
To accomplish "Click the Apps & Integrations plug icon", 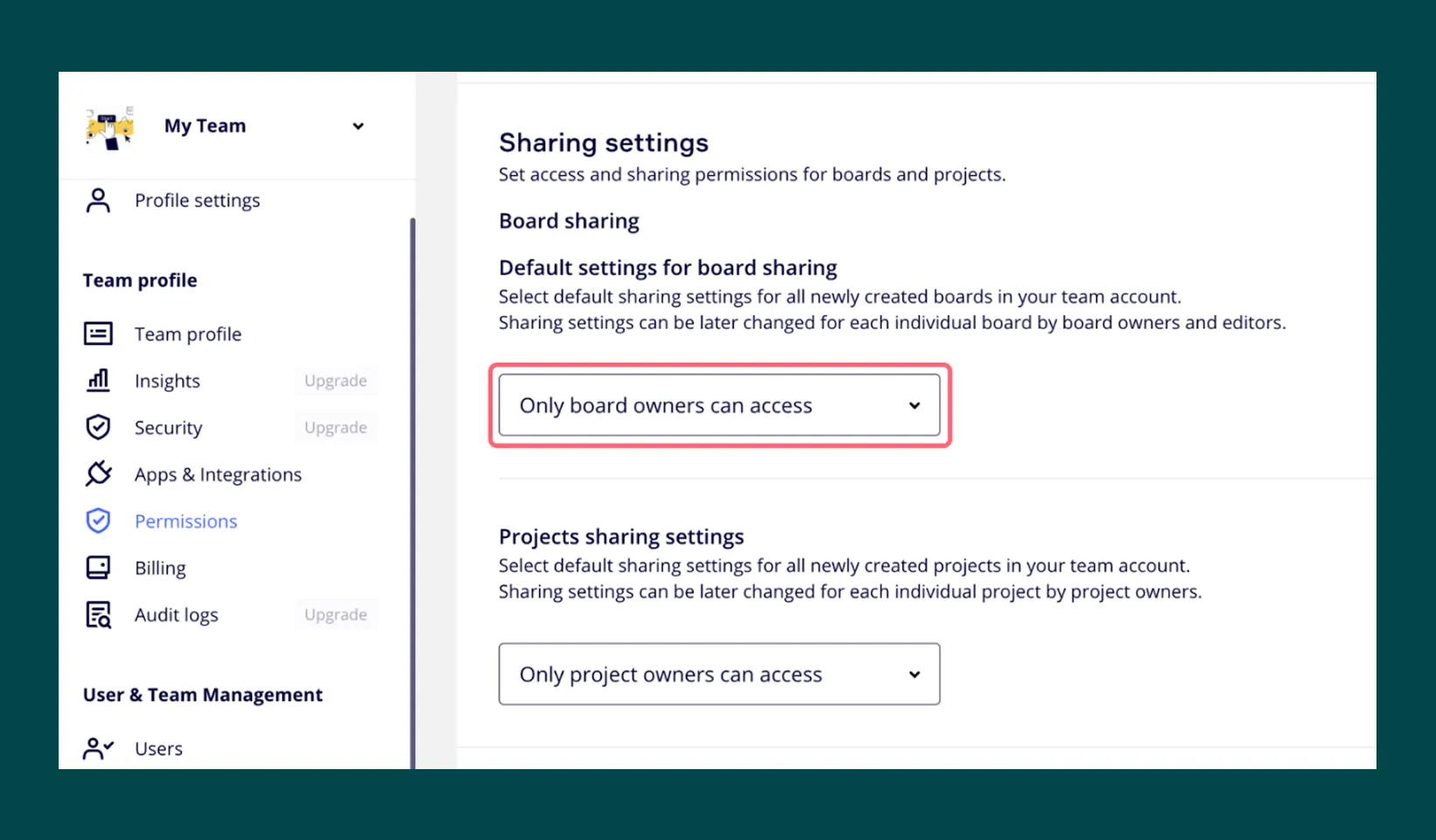I will 98,474.
